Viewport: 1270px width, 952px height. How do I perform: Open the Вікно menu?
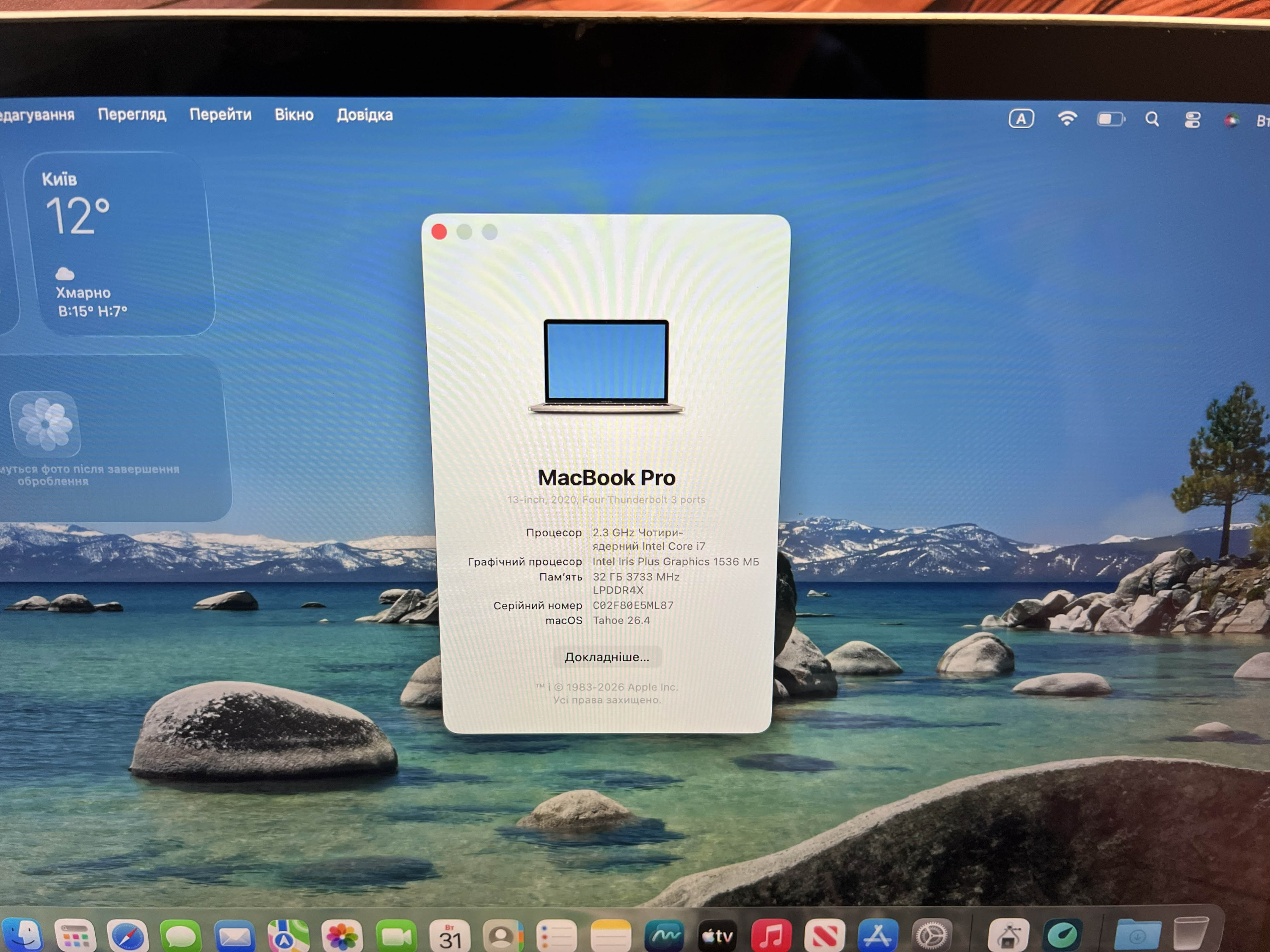294,115
